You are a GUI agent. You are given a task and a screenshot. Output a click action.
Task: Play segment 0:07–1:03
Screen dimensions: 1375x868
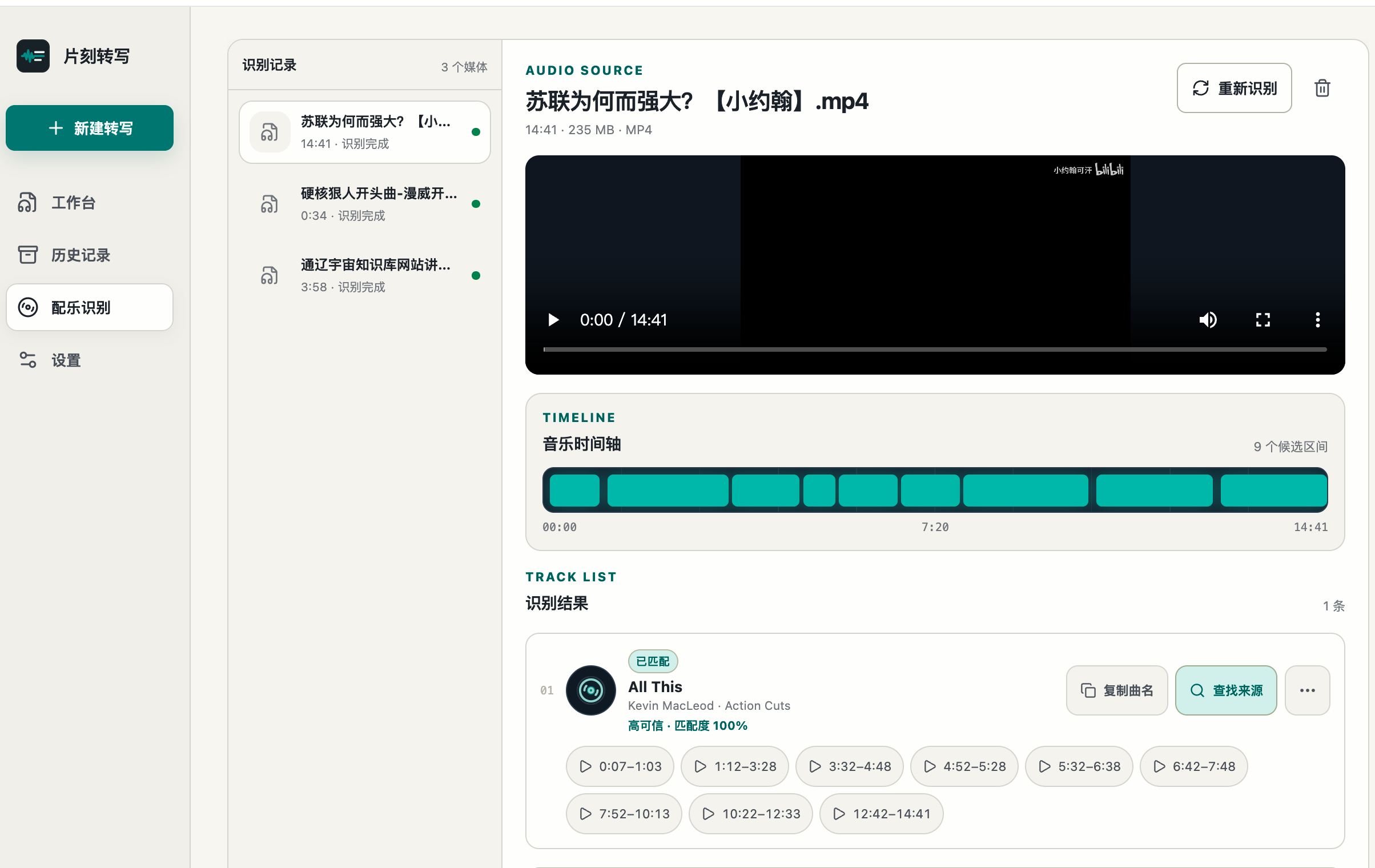[x=620, y=766]
